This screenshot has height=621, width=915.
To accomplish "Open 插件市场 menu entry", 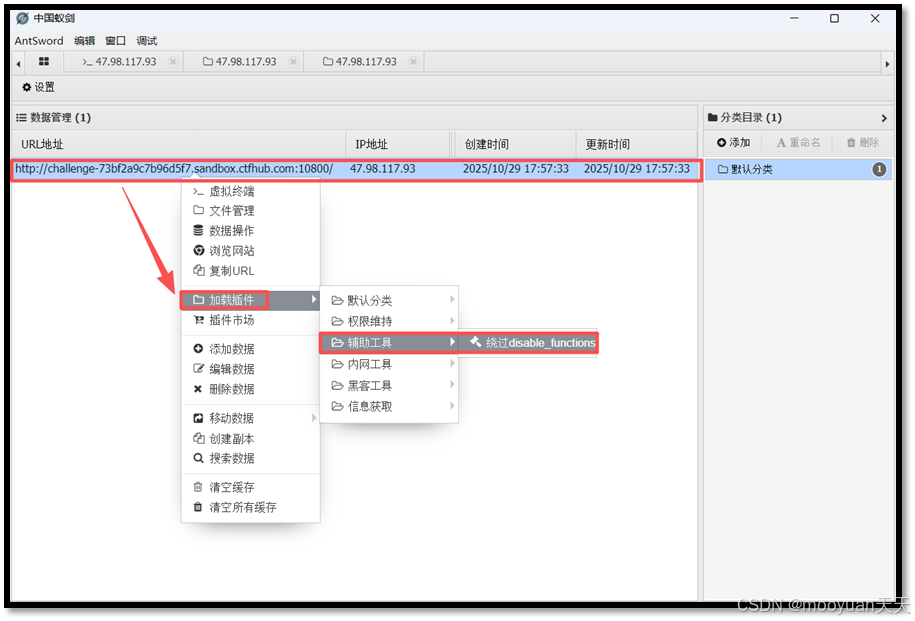I will 251,320.
